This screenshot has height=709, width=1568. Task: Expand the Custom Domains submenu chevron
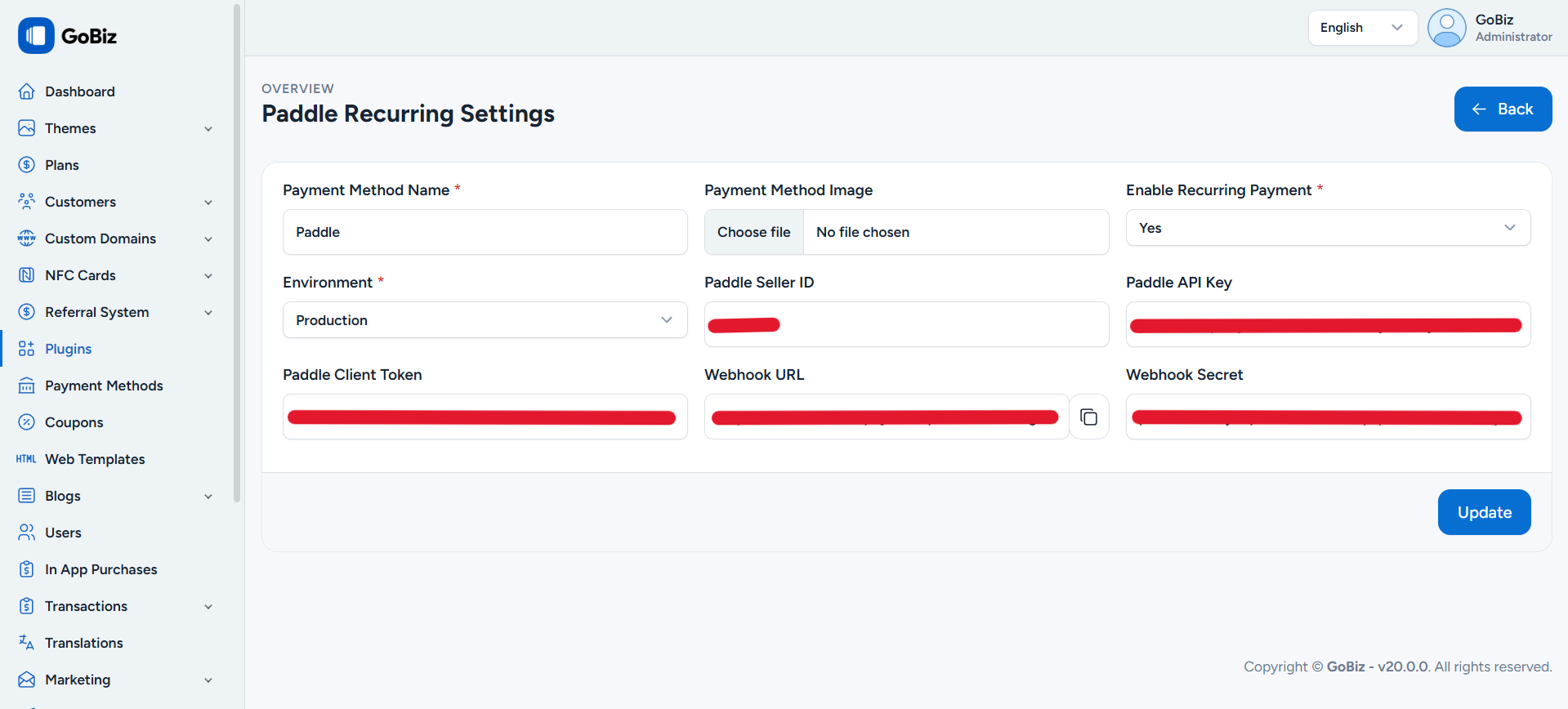click(x=208, y=239)
